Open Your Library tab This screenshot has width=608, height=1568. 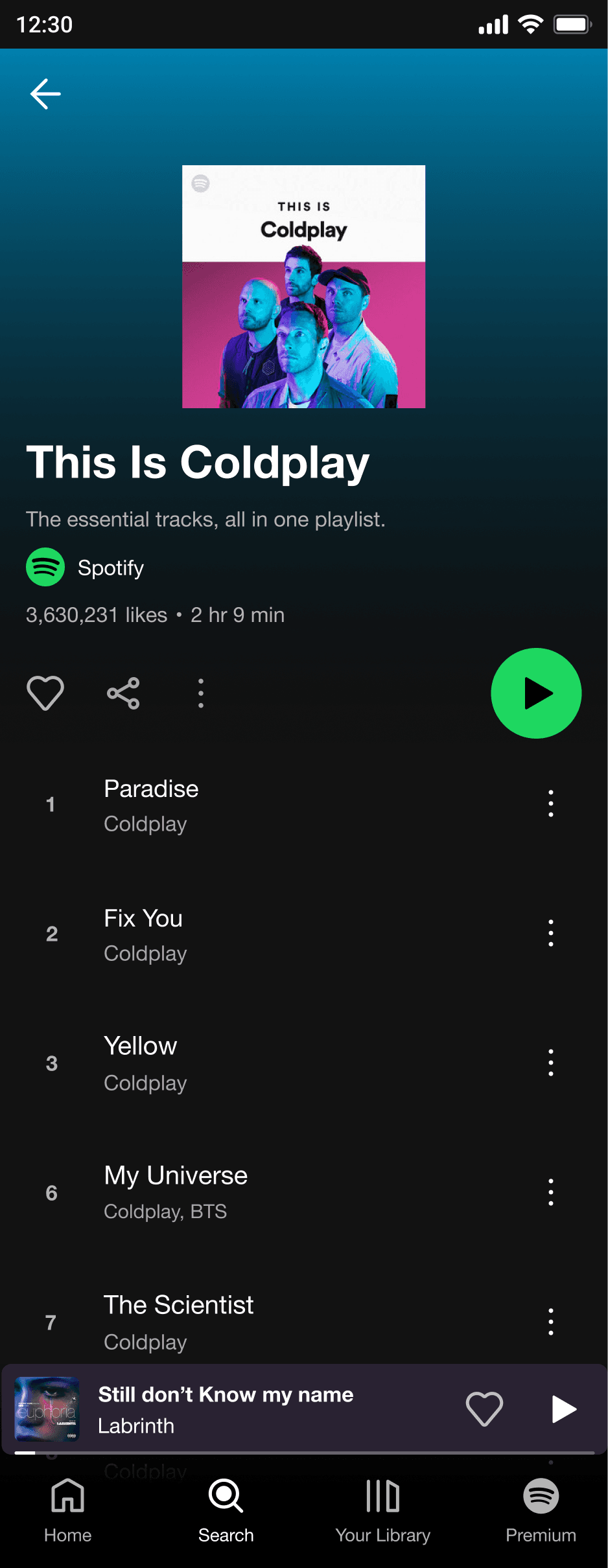point(383,1511)
